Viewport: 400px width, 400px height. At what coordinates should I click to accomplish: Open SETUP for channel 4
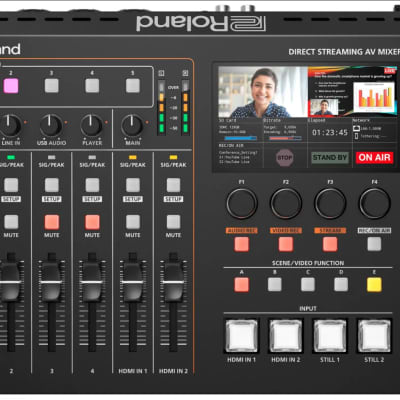point(92,185)
